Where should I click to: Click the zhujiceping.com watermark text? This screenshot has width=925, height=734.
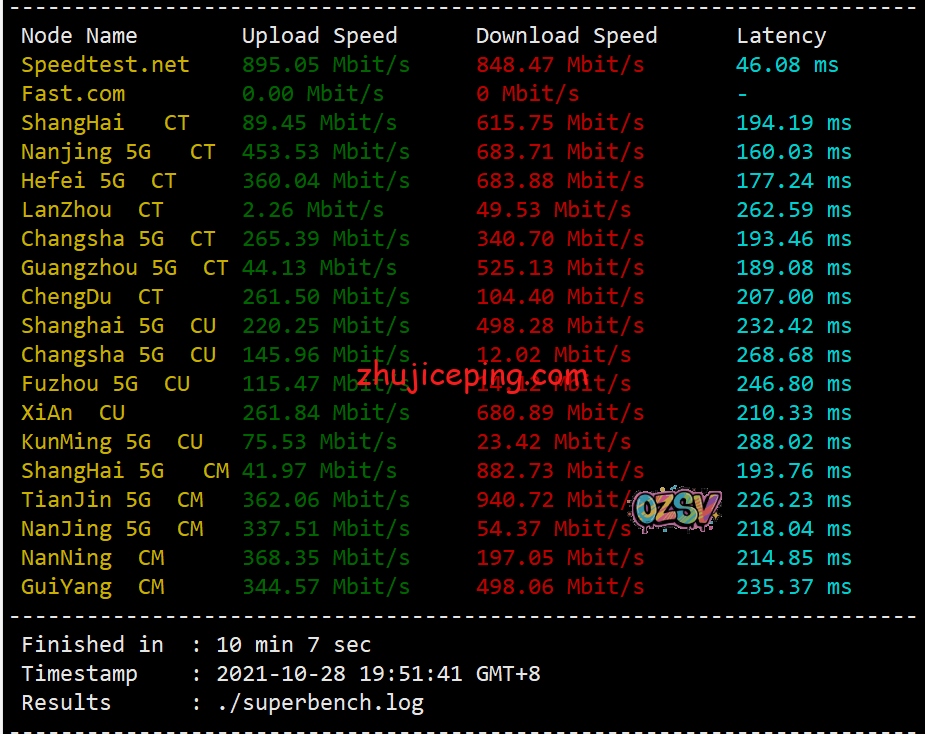pyautogui.click(x=472, y=375)
